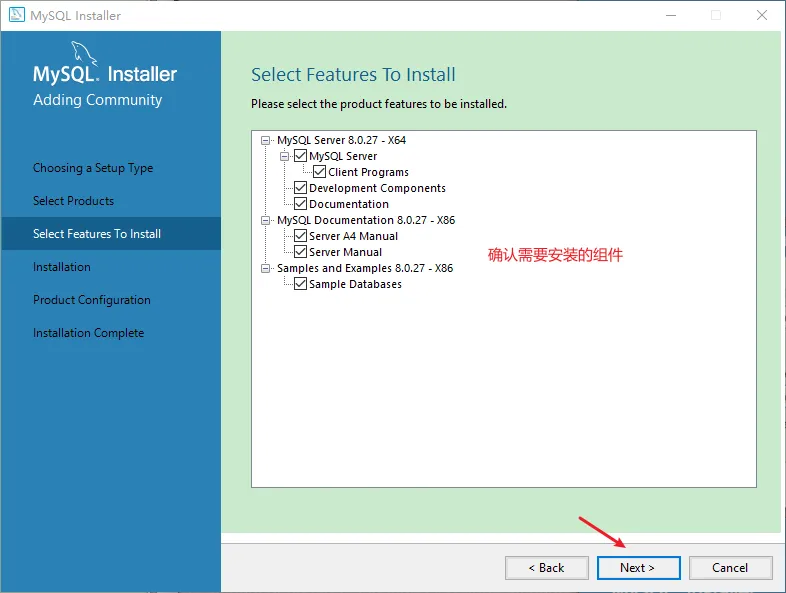Screen dimensions: 786x593
Task: Cancel the installation wizard
Action: click(x=730, y=567)
